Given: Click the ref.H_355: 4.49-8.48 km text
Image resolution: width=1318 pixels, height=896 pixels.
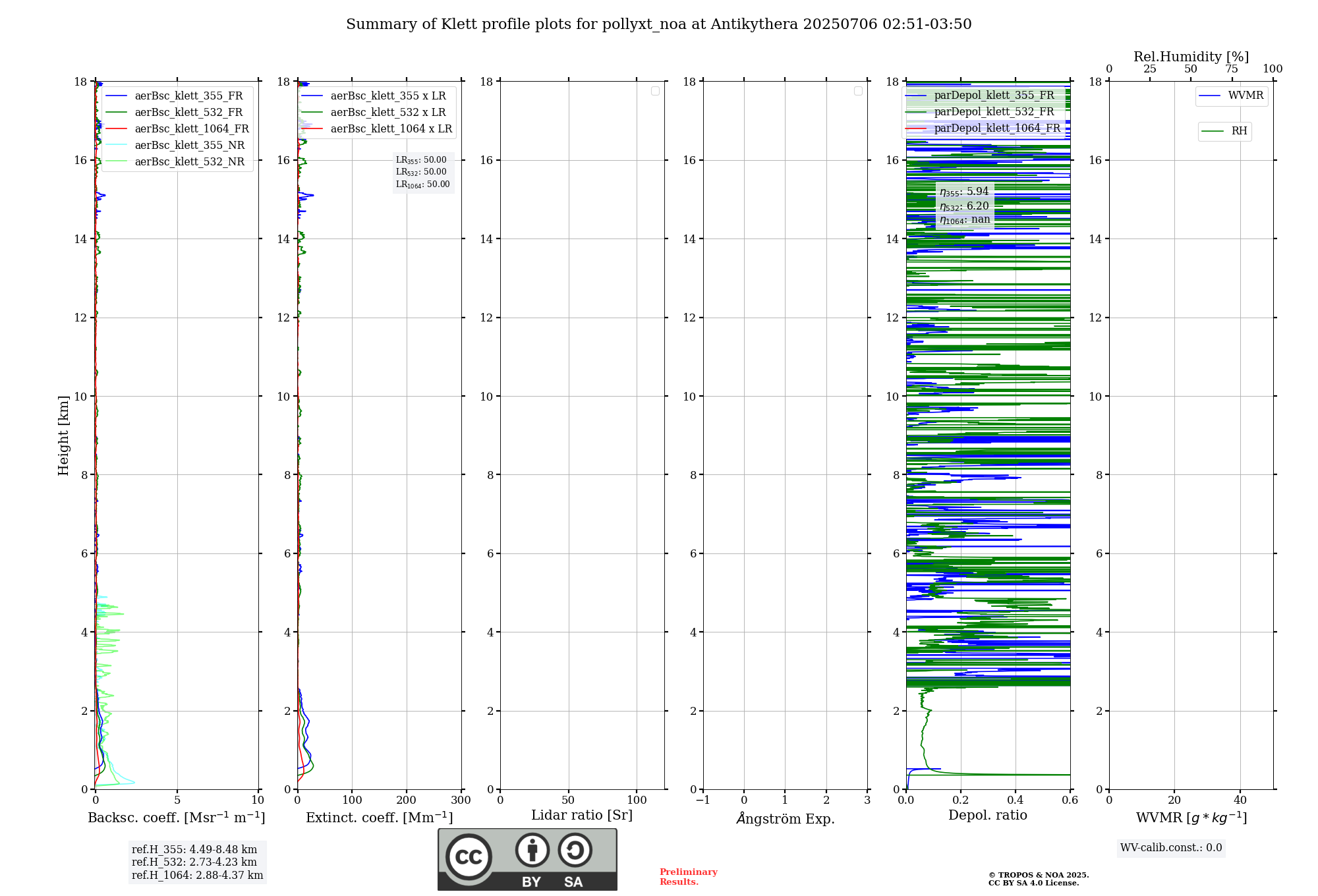Looking at the screenshot, I should pos(194,850).
